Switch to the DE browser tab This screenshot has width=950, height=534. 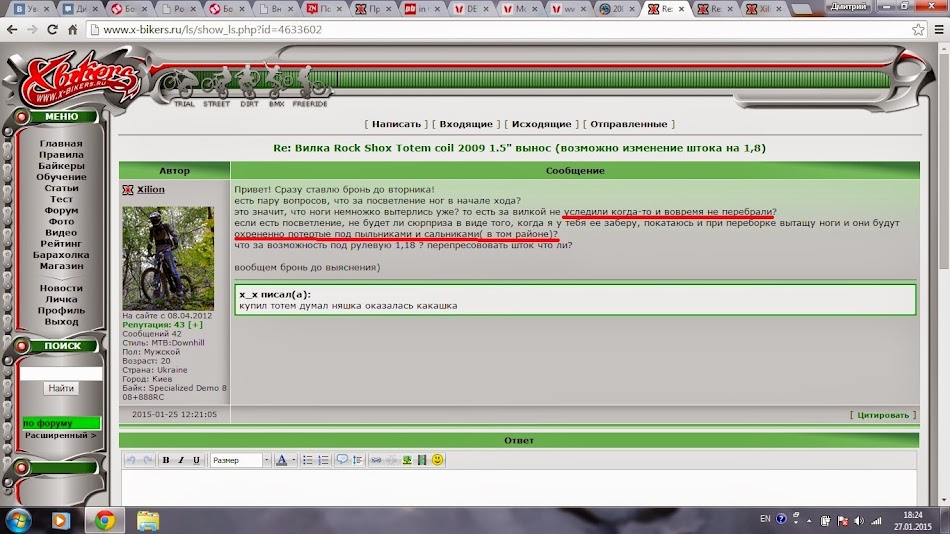click(471, 8)
